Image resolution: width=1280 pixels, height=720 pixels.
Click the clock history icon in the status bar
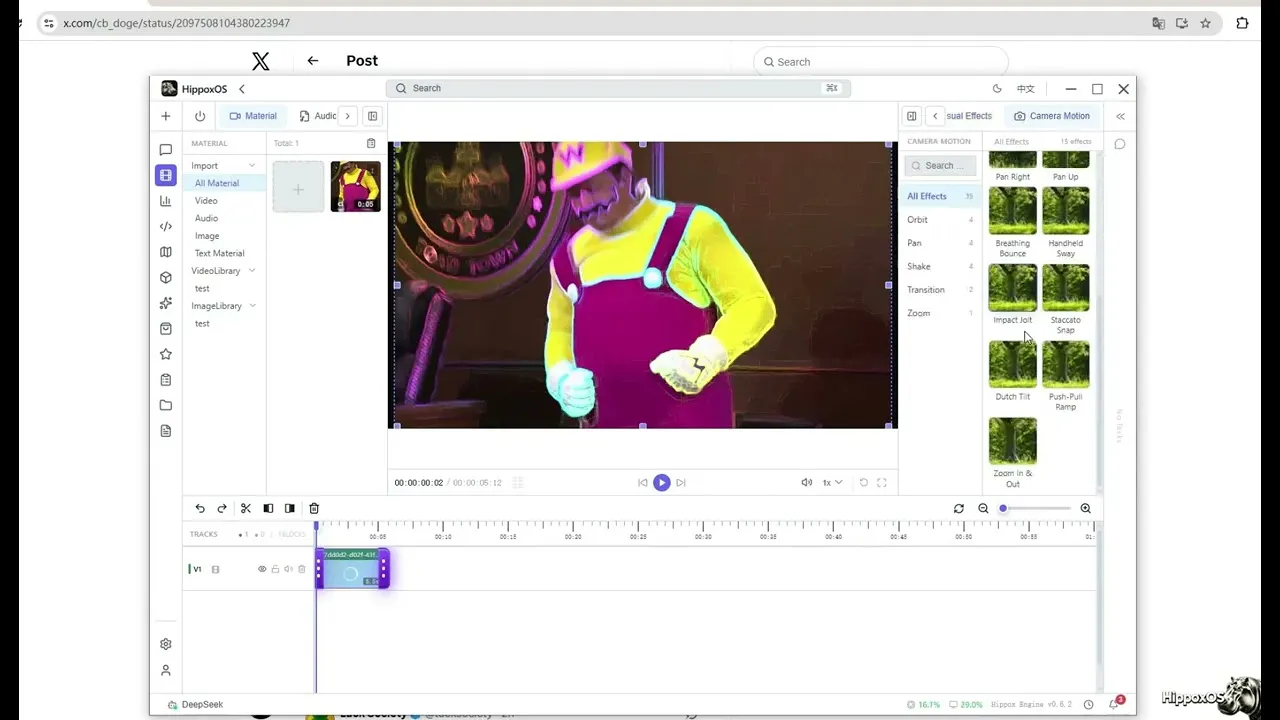pyautogui.click(x=1089, y=704)
